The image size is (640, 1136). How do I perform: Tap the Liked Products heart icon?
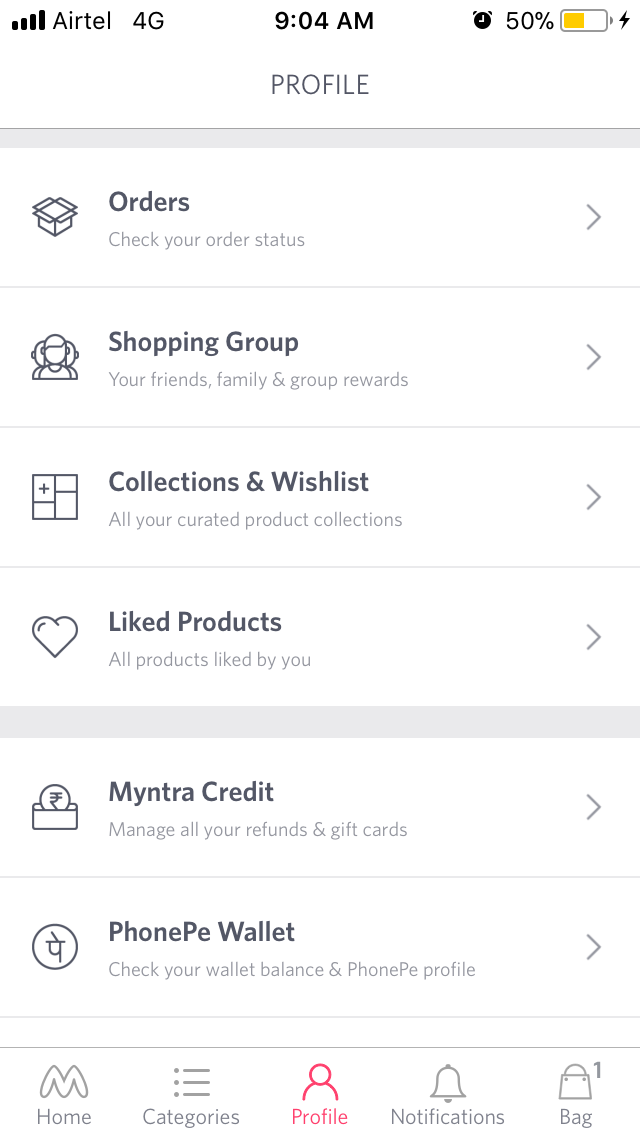click(55, 637)
